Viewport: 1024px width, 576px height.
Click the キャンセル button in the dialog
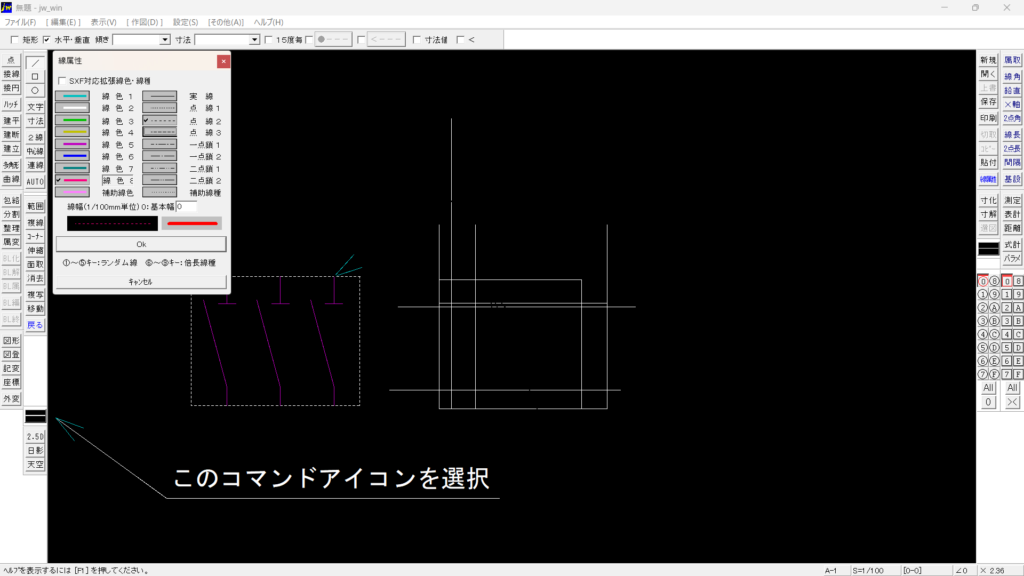point(140,282)
